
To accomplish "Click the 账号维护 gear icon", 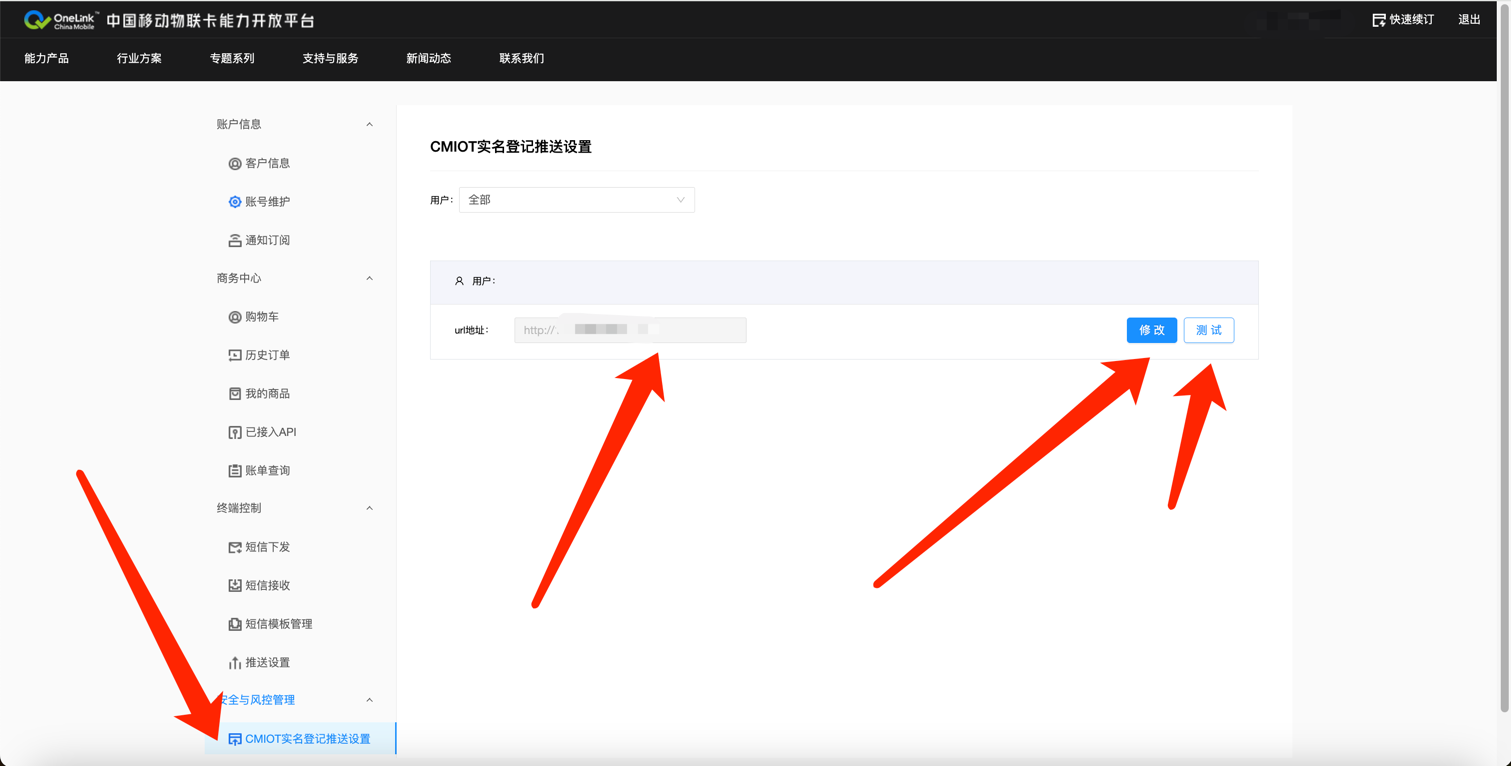I will click(x=235, y=202).
